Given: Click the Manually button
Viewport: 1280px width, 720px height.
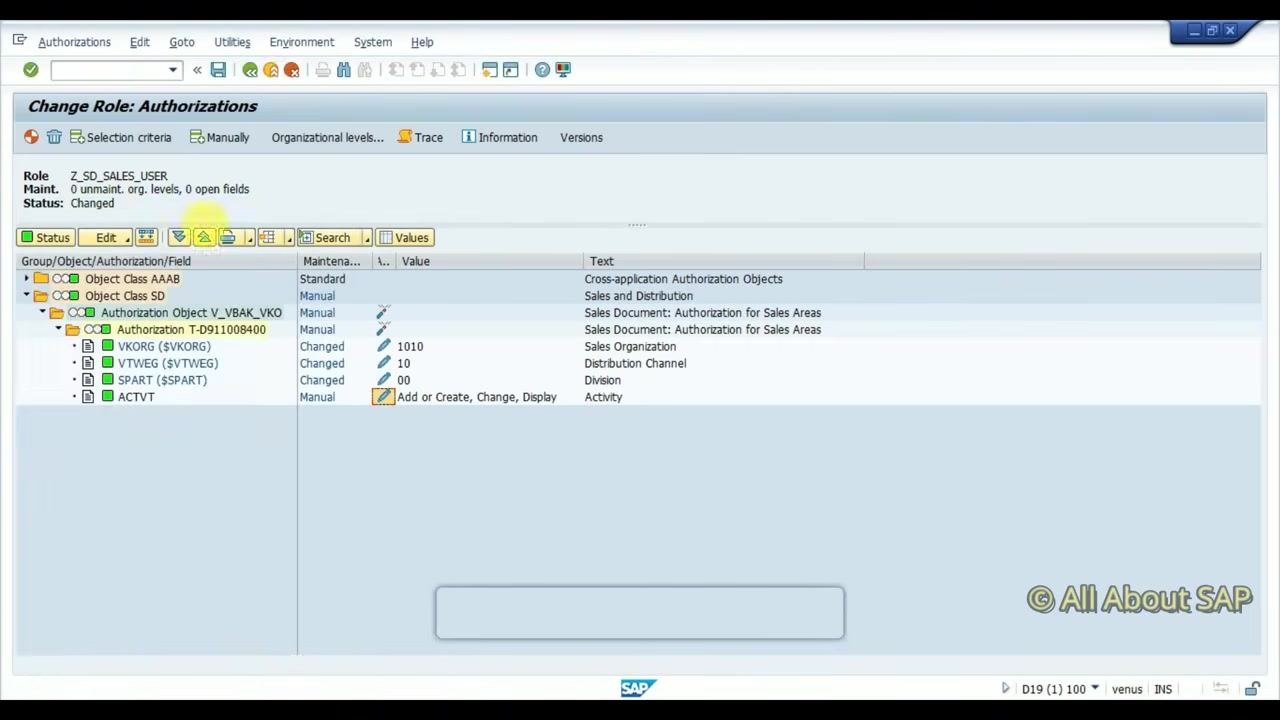Looking at the screenshot, I should tap(220, 137).
